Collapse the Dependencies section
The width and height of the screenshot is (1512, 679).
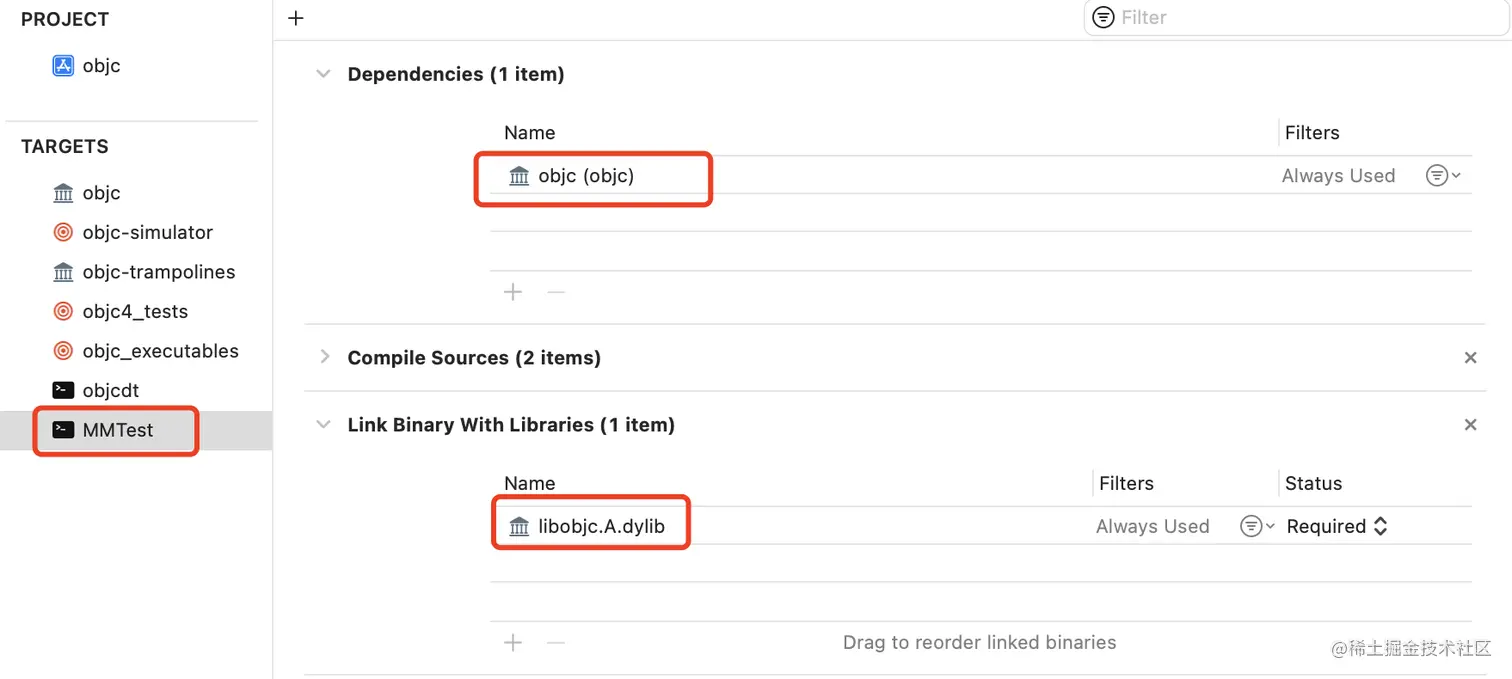(x=323, y=74)
